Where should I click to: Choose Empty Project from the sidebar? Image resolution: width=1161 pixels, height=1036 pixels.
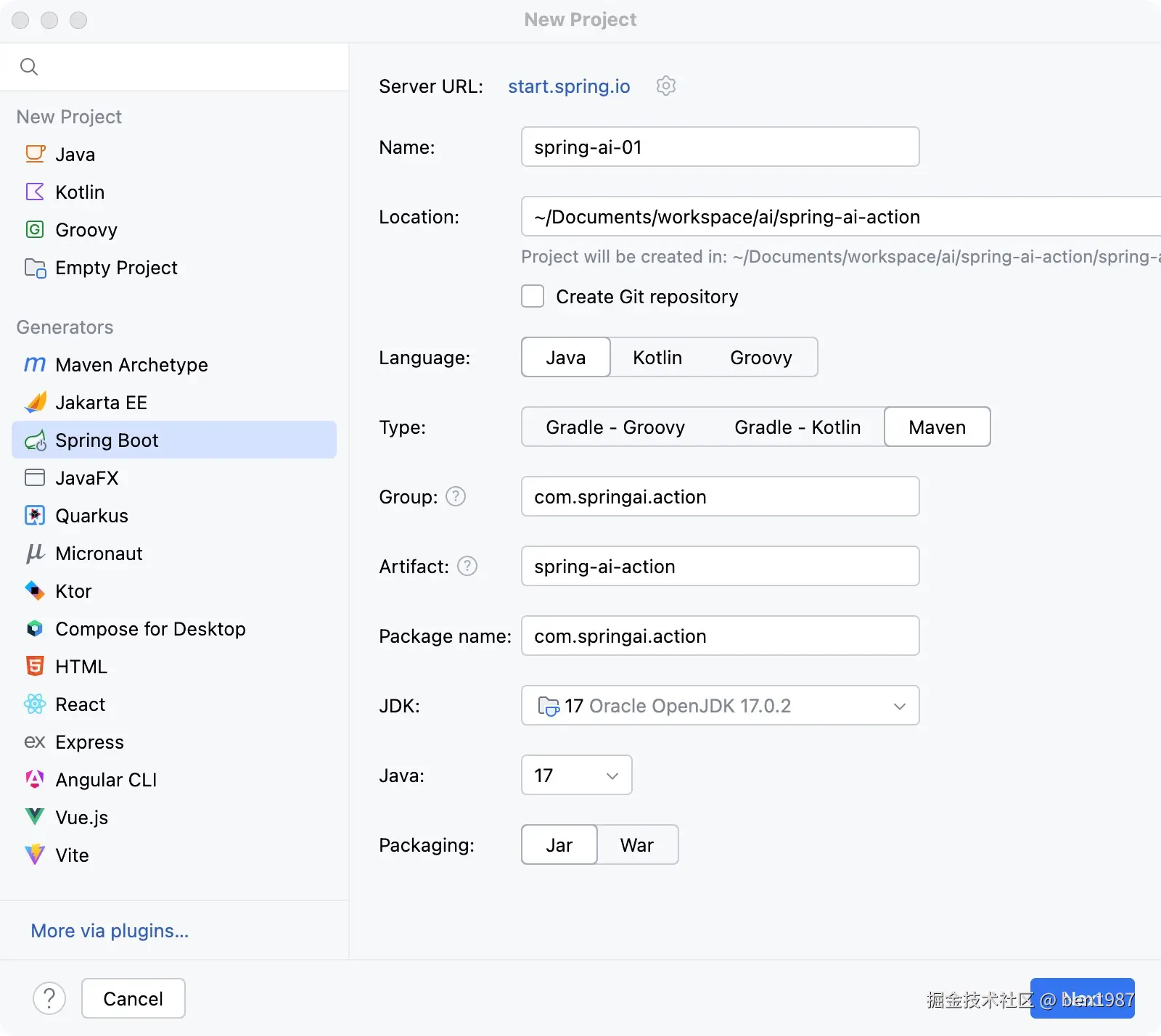pos(116,268)
